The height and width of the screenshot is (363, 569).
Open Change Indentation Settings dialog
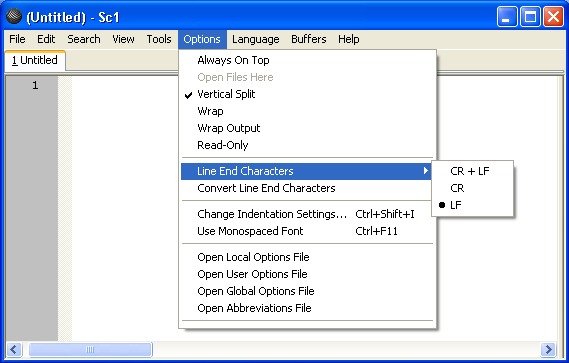pos(308,214)
